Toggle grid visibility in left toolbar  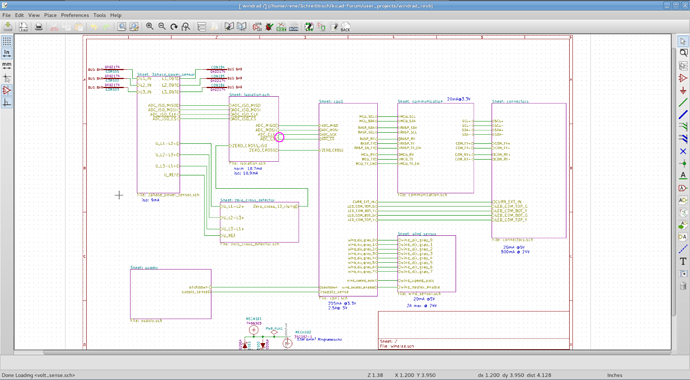pyautogui.click(x=7, y=41)
